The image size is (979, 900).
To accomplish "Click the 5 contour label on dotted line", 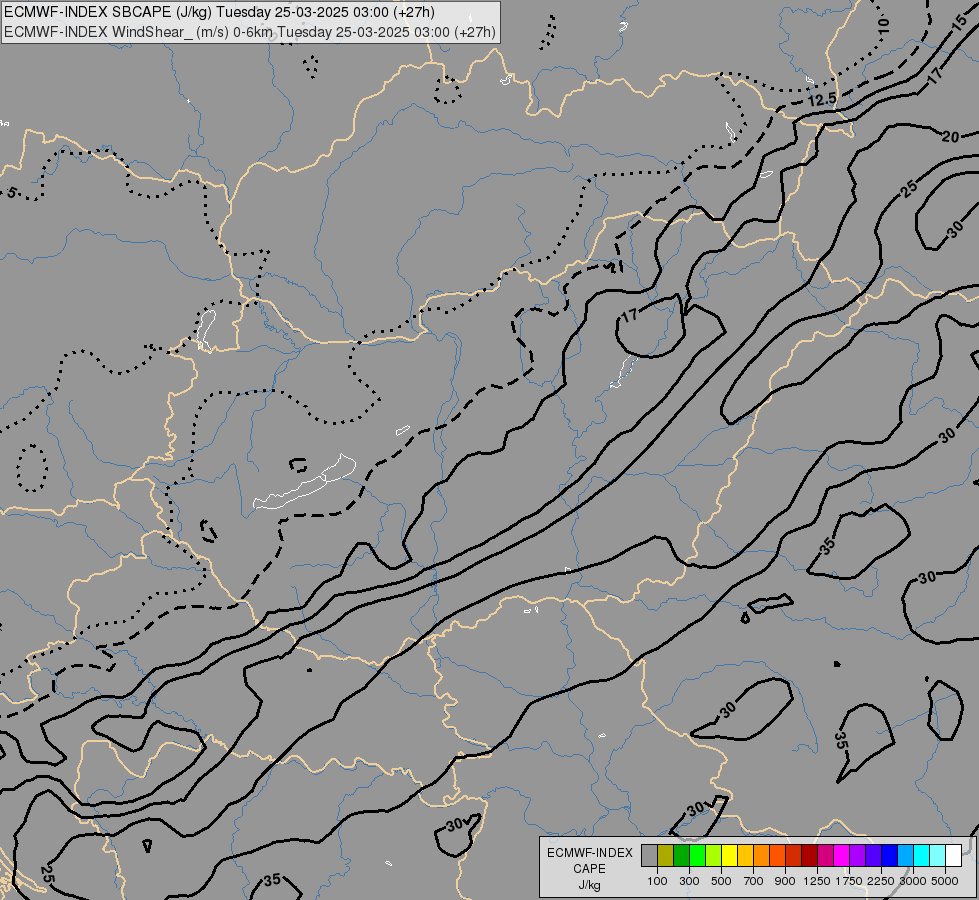I will click(12, 192).
